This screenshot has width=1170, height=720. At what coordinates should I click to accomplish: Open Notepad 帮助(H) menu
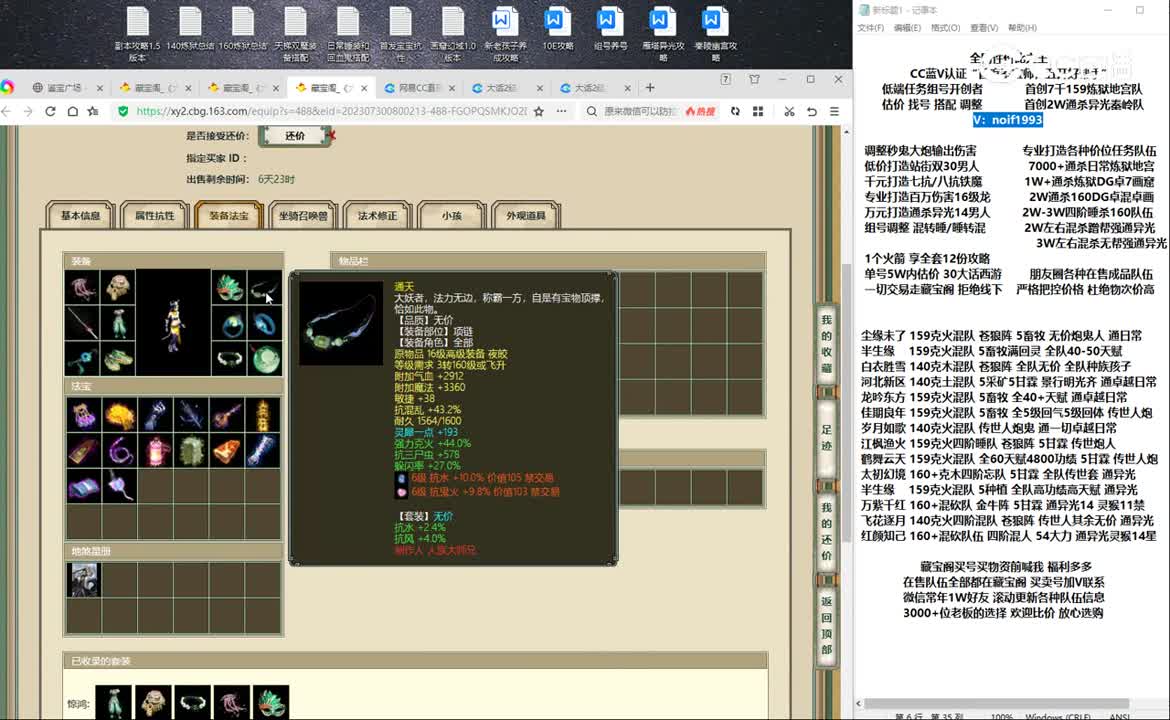click(x=1022, y=28)
